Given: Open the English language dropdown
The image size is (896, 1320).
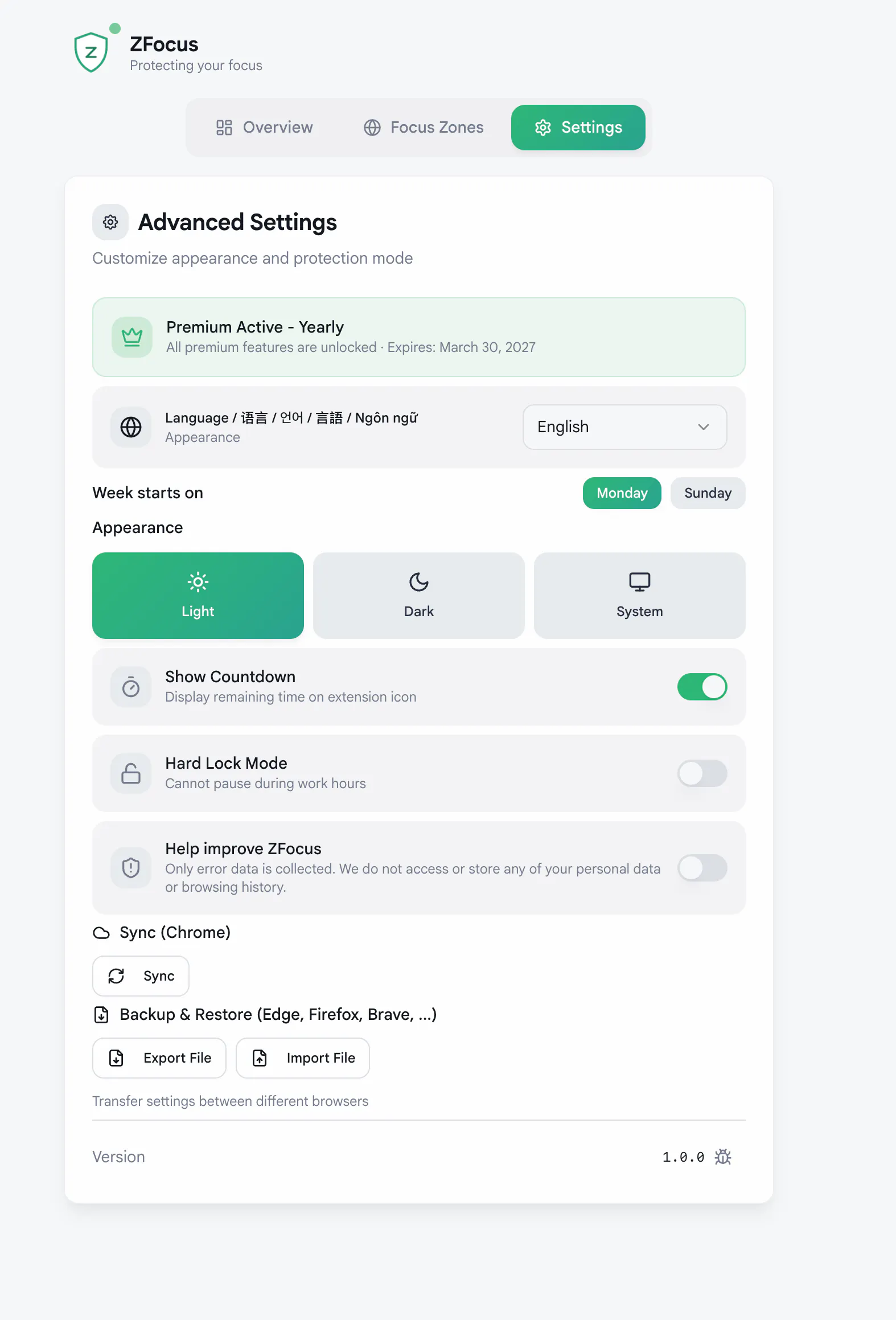Looking at the screenshot, I should [x=624, y=427].
